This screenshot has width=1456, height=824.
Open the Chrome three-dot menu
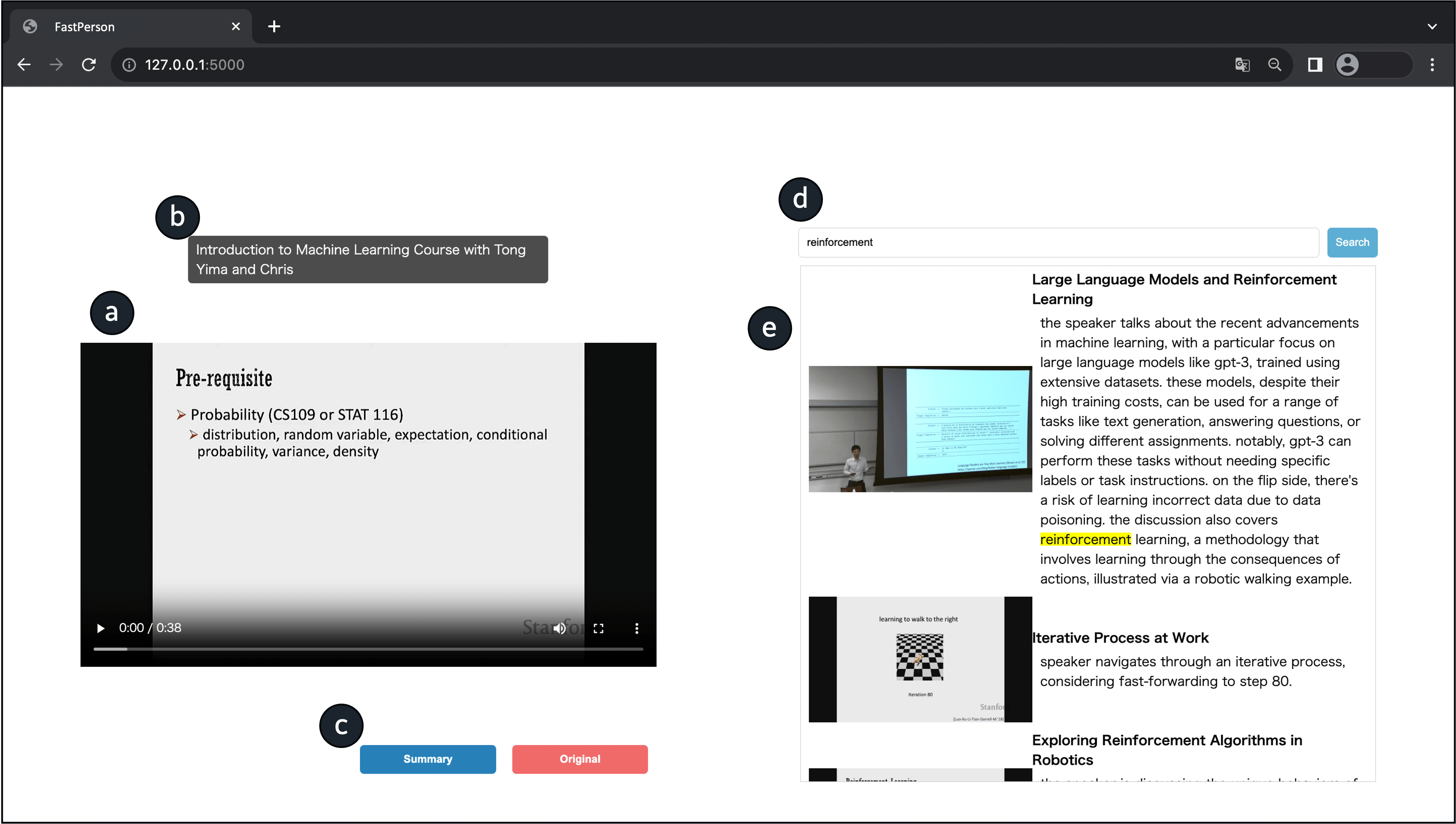[1432, 65]
